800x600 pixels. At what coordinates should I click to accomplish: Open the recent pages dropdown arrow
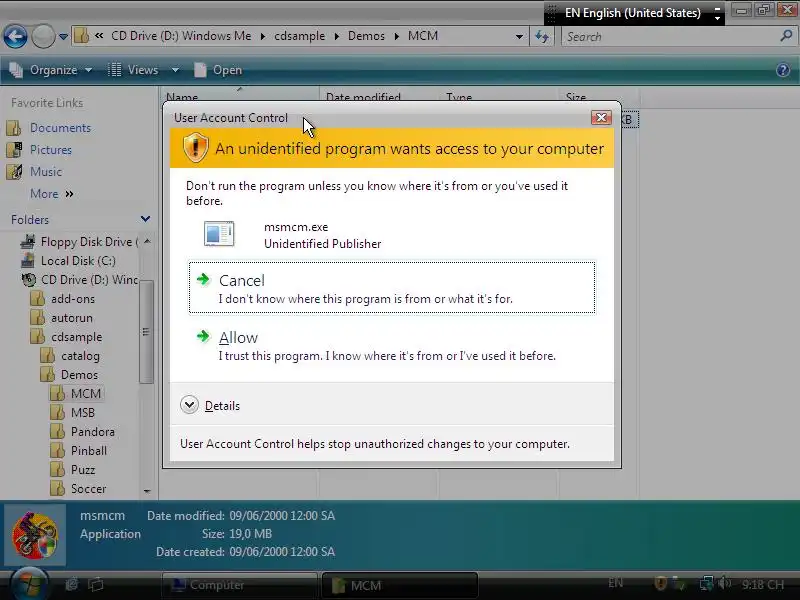[63, 37]
